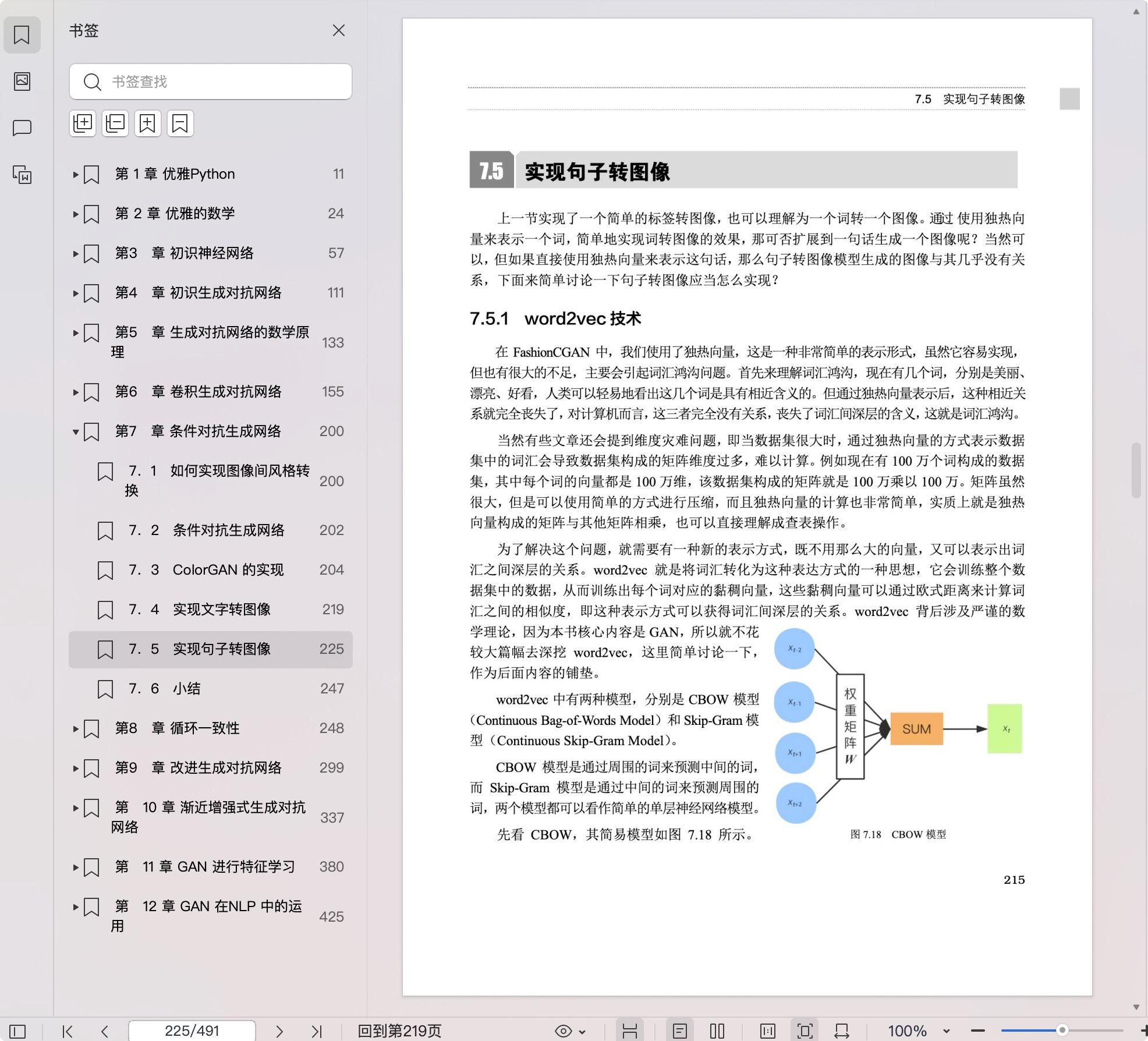Viewport: 1148px width, 1041px height.
Task: Click the CBOW model figure 7.18
Action: [898, 726]
